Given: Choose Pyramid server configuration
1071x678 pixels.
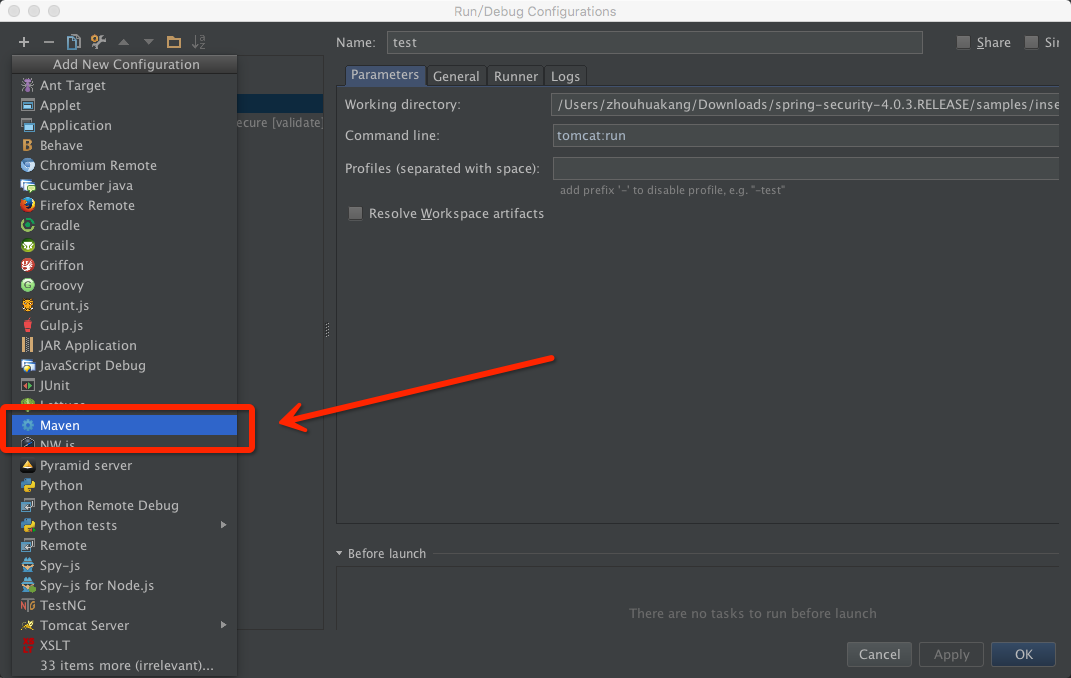Looking at the screenshot, I should tap(124, 466).
